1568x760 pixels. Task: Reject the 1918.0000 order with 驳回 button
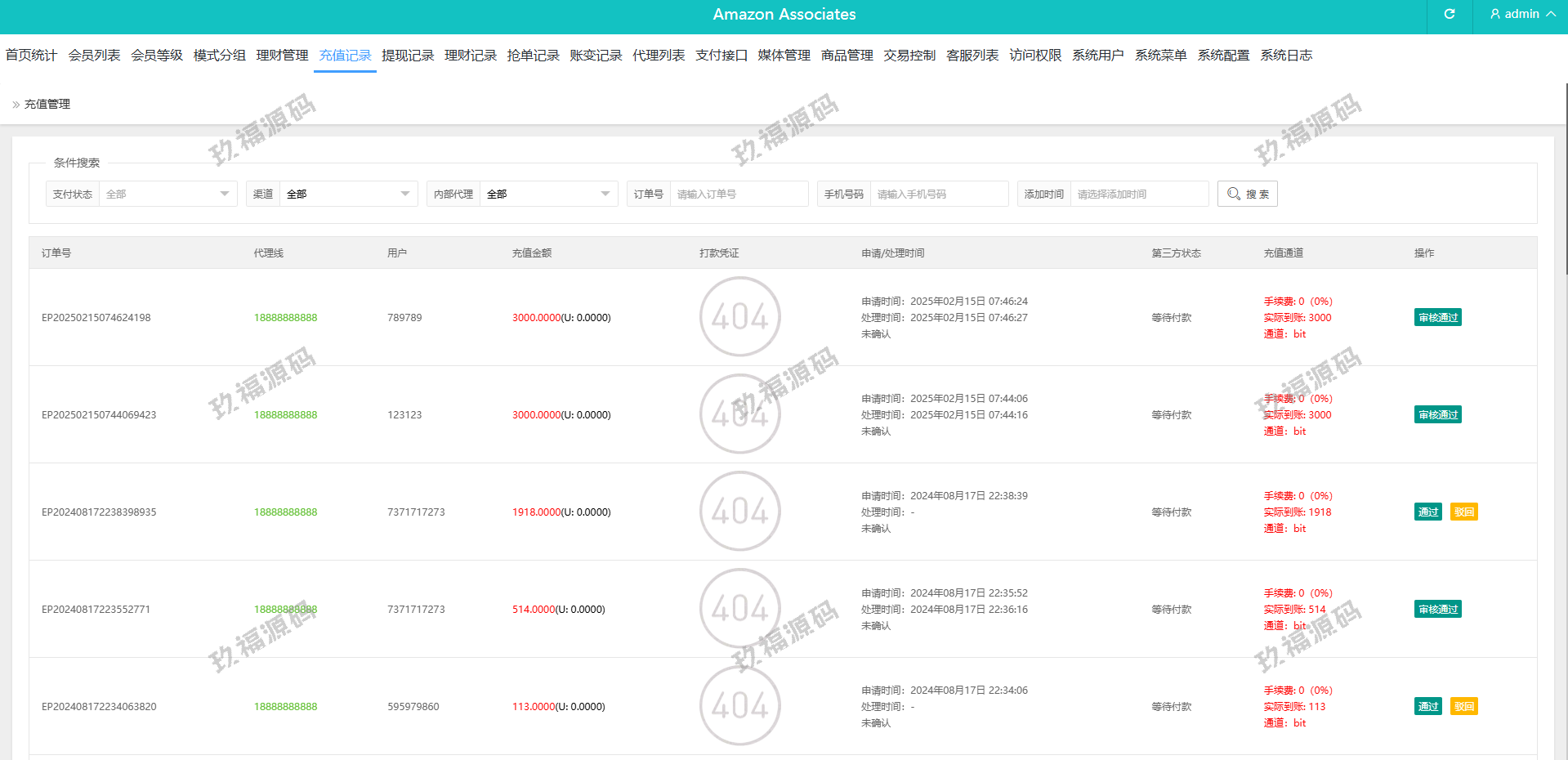coord(1463,512)
